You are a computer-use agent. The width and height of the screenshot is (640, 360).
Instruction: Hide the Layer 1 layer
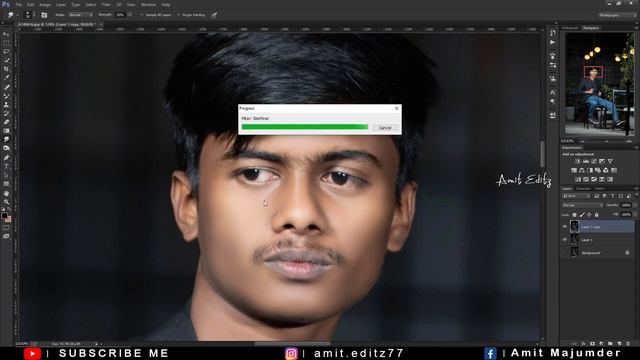tap(564, 240)
